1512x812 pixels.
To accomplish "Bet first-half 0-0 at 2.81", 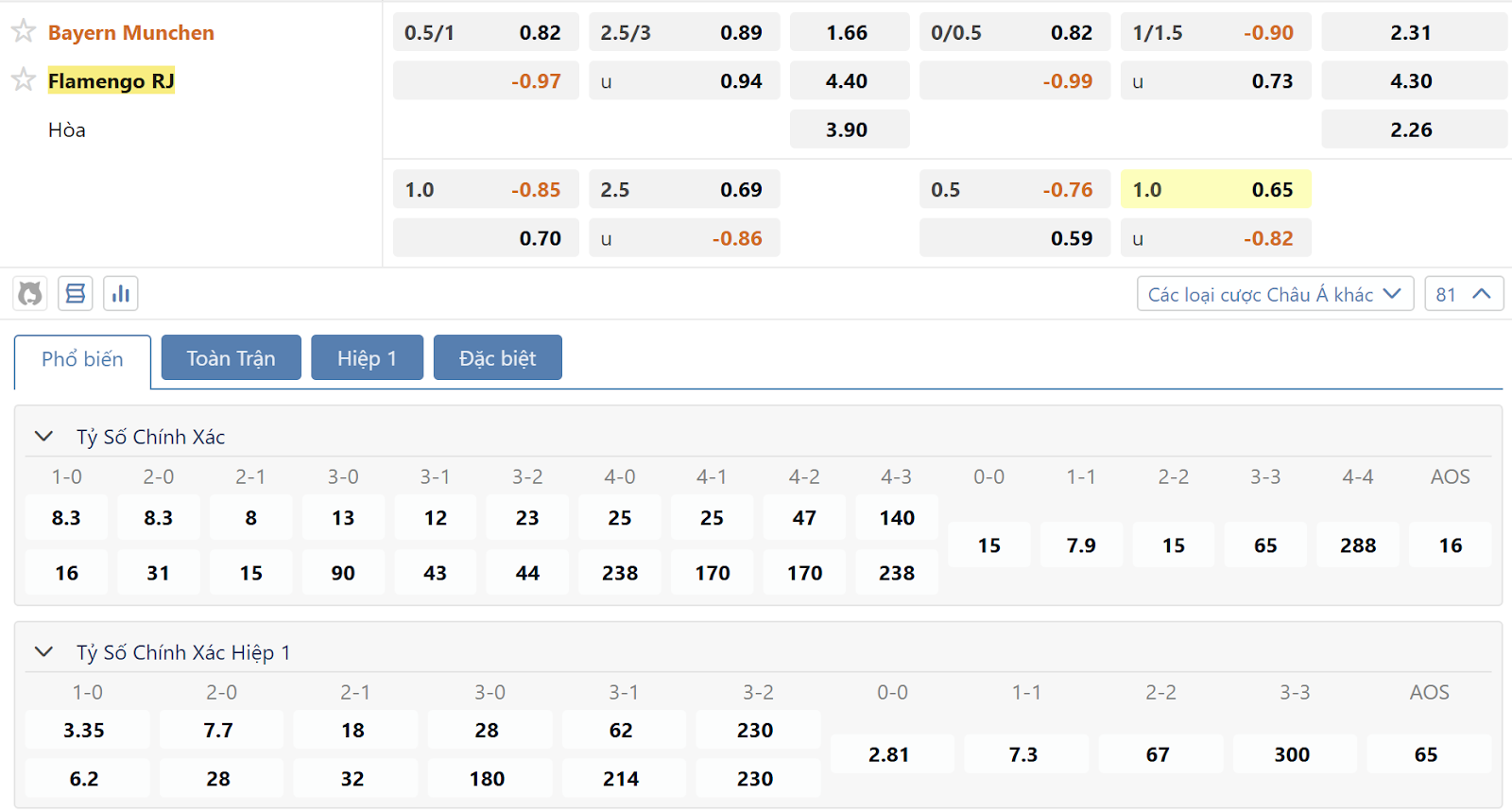I will click(x=892, y=754).
